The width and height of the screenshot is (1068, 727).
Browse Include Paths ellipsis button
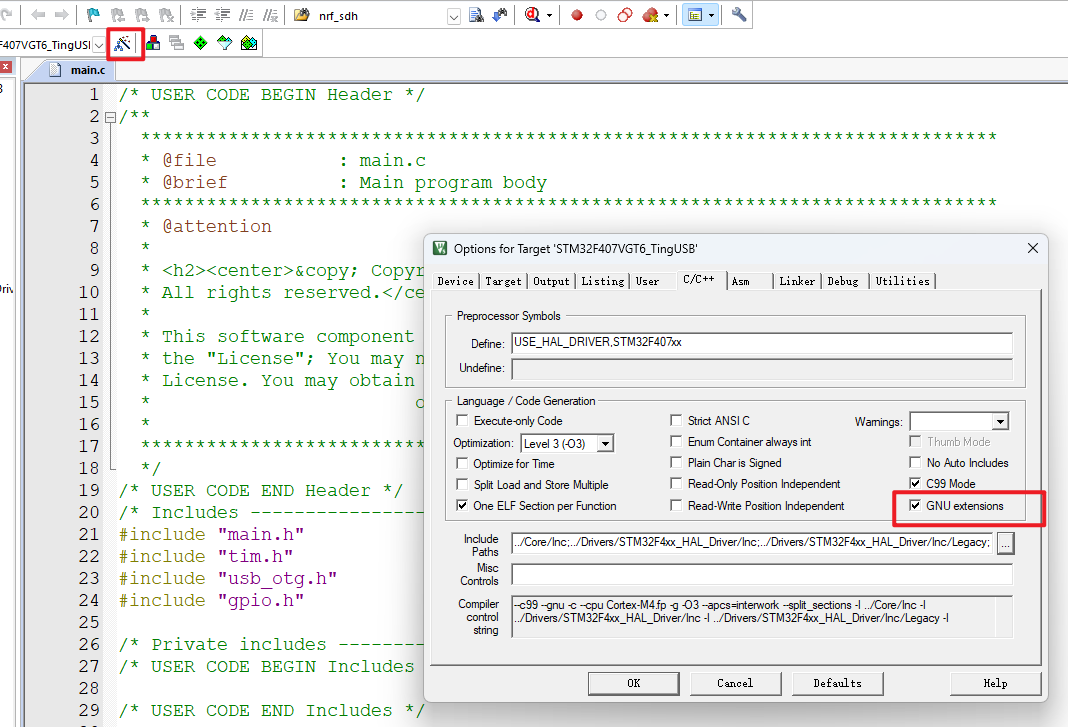(1005, 544)
